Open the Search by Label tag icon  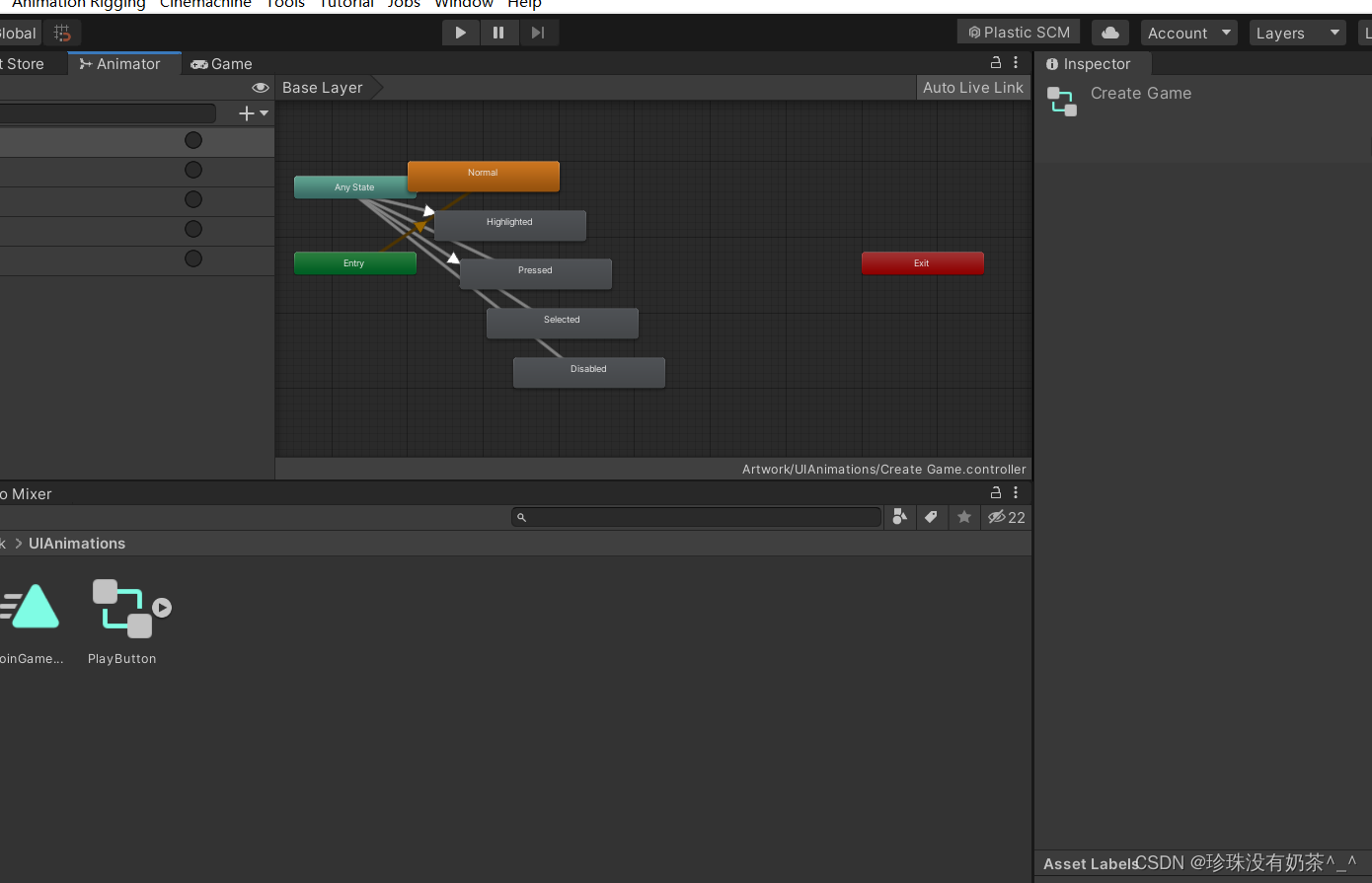pyautogui.click(x=931, y=517)
